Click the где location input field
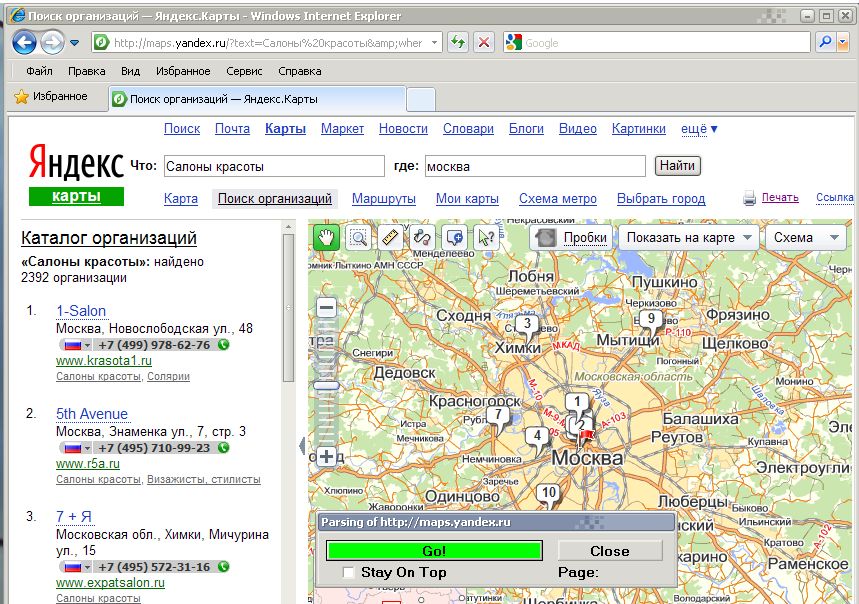The image size is (859, 604). pos(535,166)
